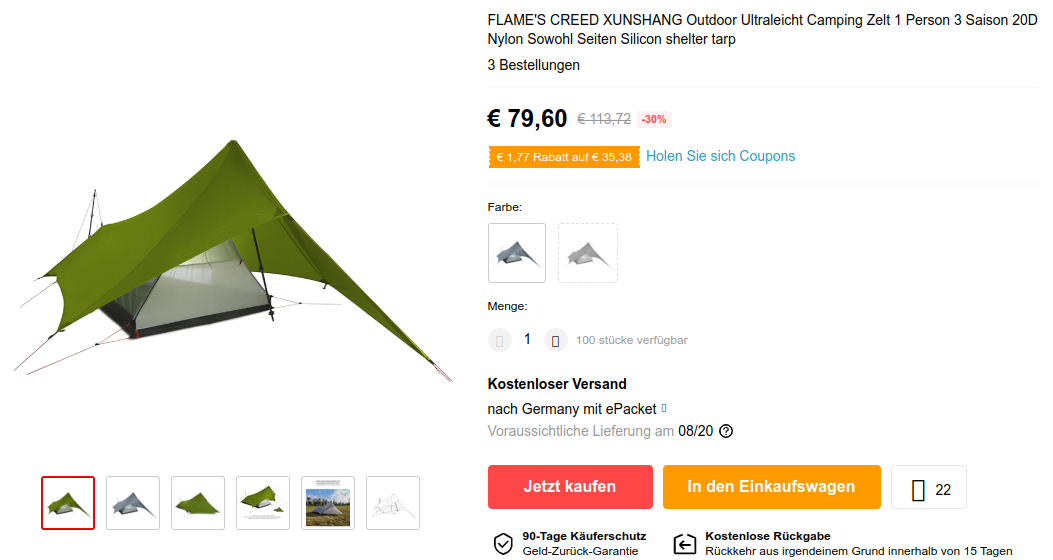The image size is (1053, 560).
Task: Select the first green tent thumbnail
Action: 68,503
